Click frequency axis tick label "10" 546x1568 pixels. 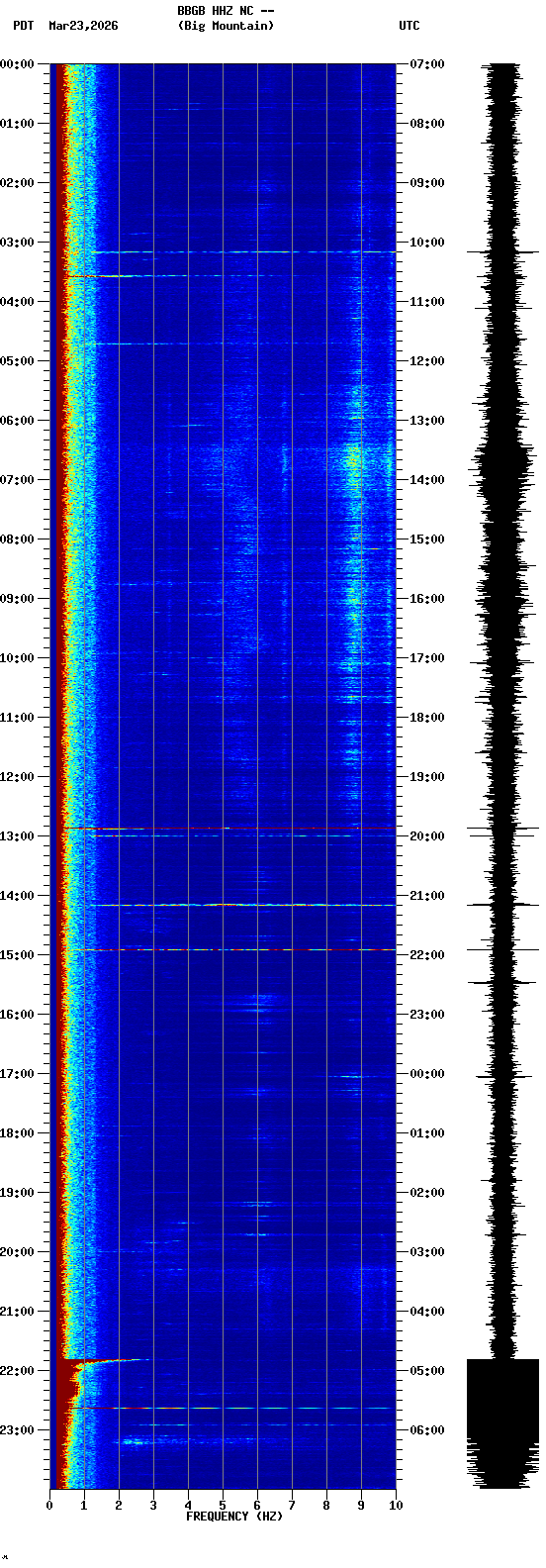point(396,1506)
